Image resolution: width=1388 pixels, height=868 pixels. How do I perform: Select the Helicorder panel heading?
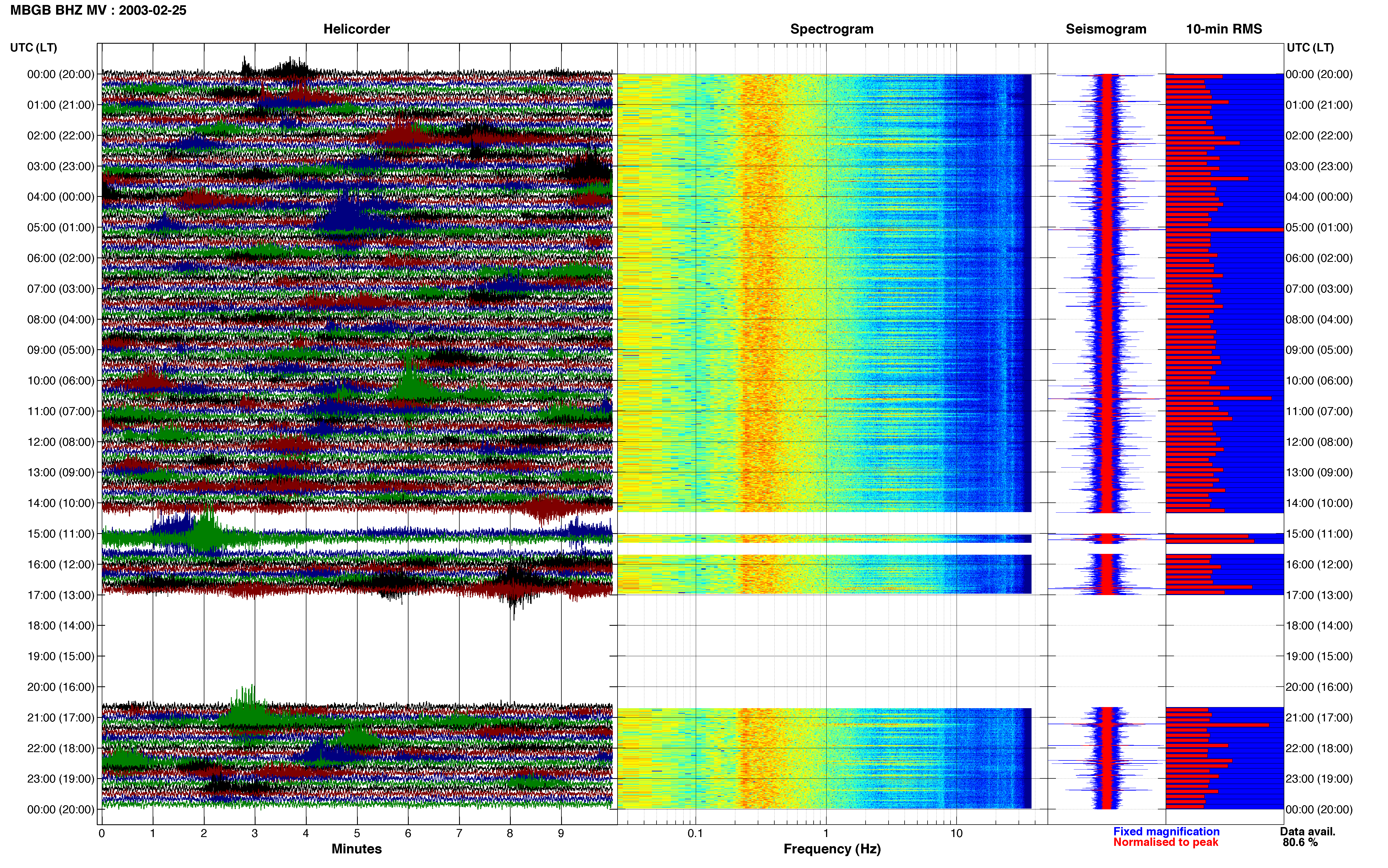356,29
